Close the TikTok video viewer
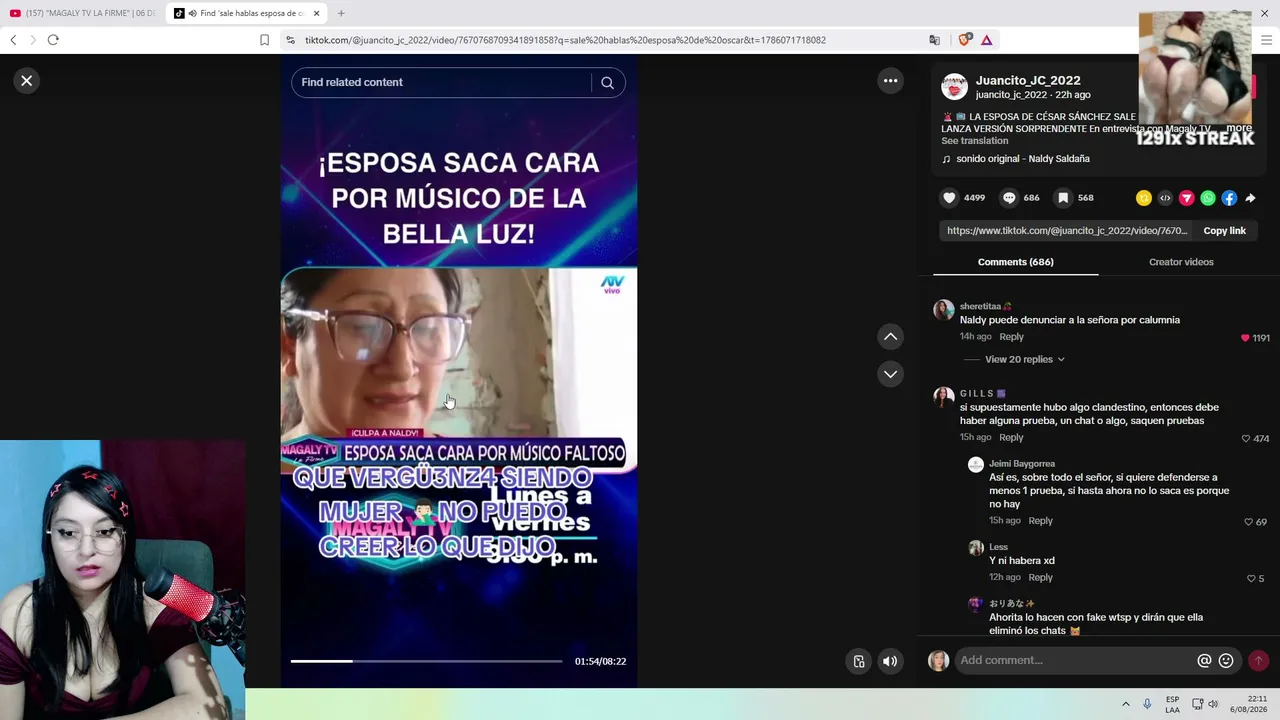 [x=27, y=81]
